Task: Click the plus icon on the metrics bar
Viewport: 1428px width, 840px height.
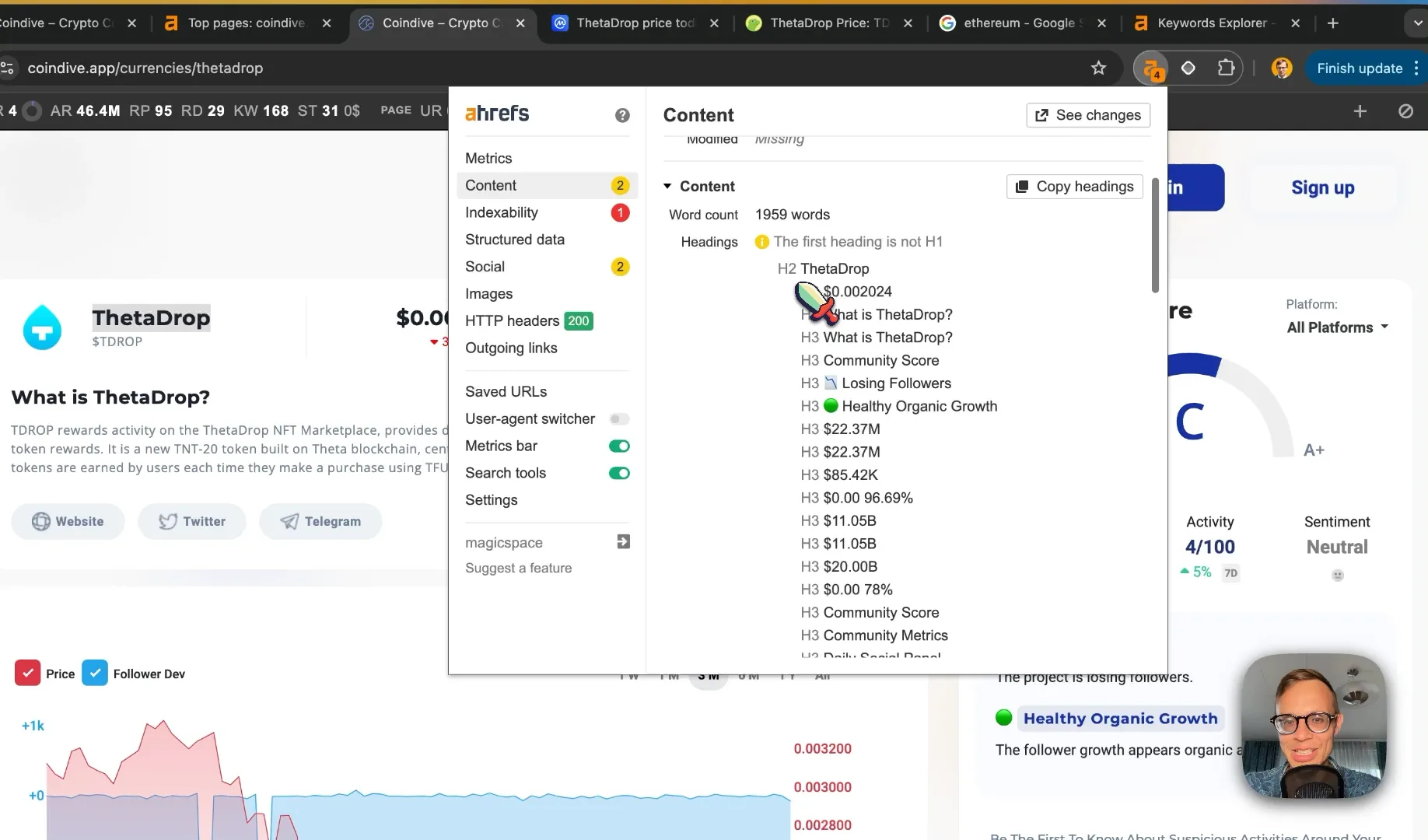Action: click(1360, 111)
